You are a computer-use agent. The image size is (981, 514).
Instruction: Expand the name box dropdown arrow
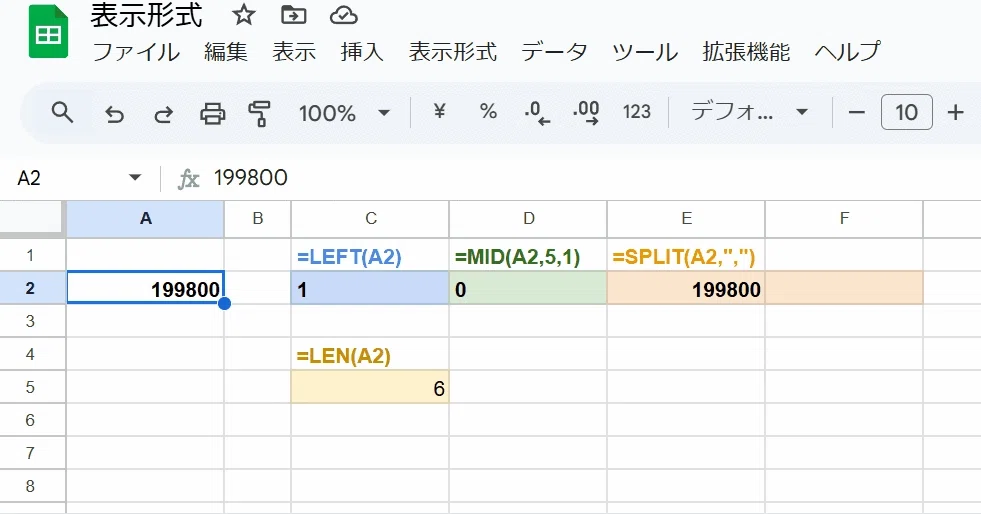pyautogui.click(x=135, y=178)
